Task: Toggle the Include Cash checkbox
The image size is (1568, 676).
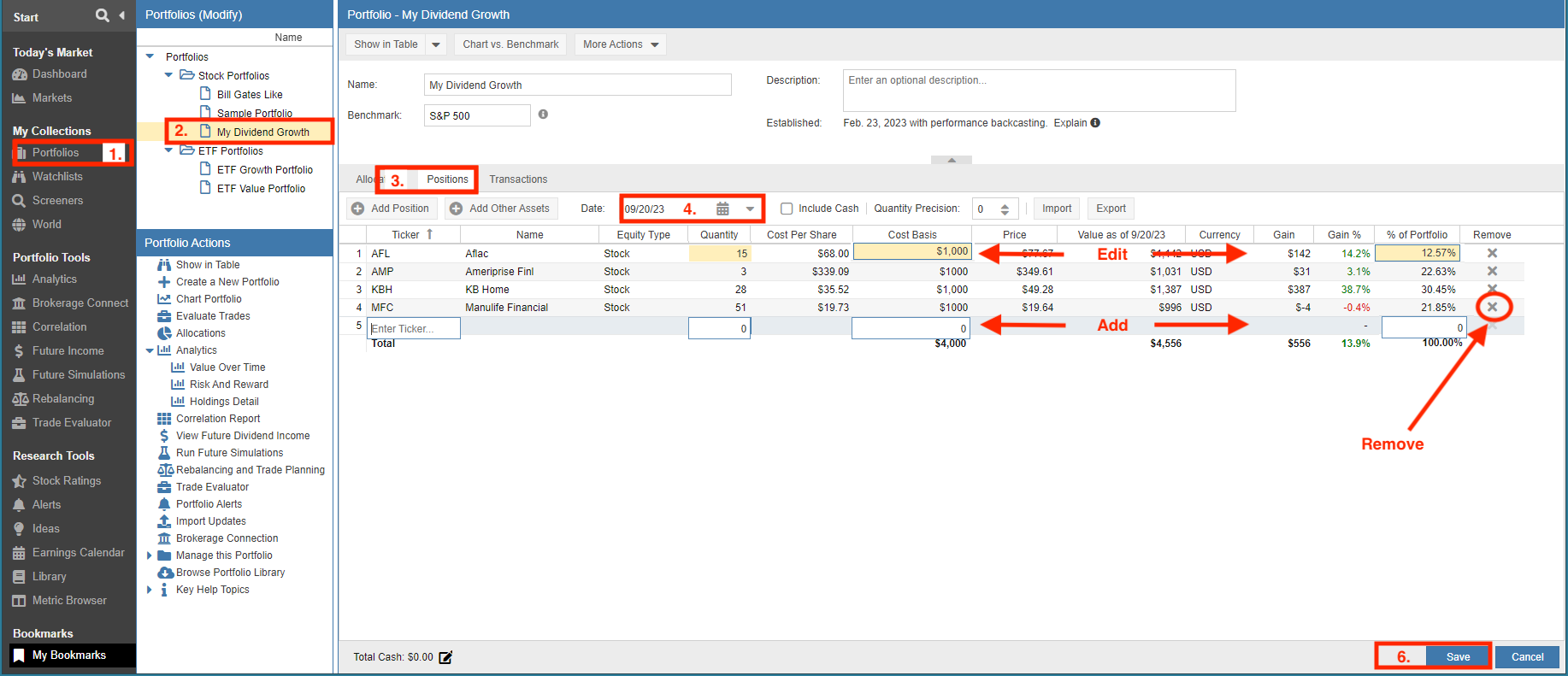Action: point(787,209)
